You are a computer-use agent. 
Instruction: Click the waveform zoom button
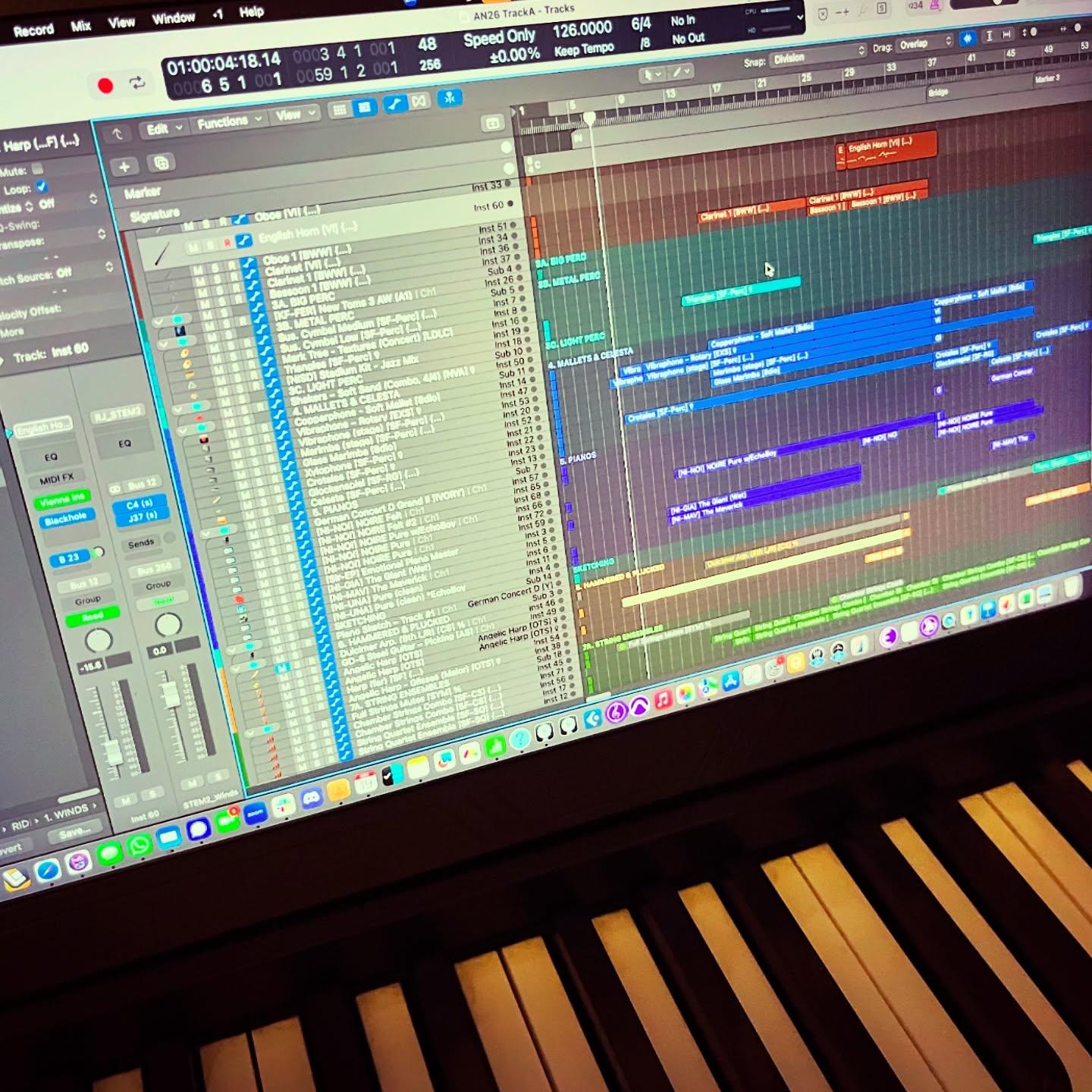coord(968,38)
